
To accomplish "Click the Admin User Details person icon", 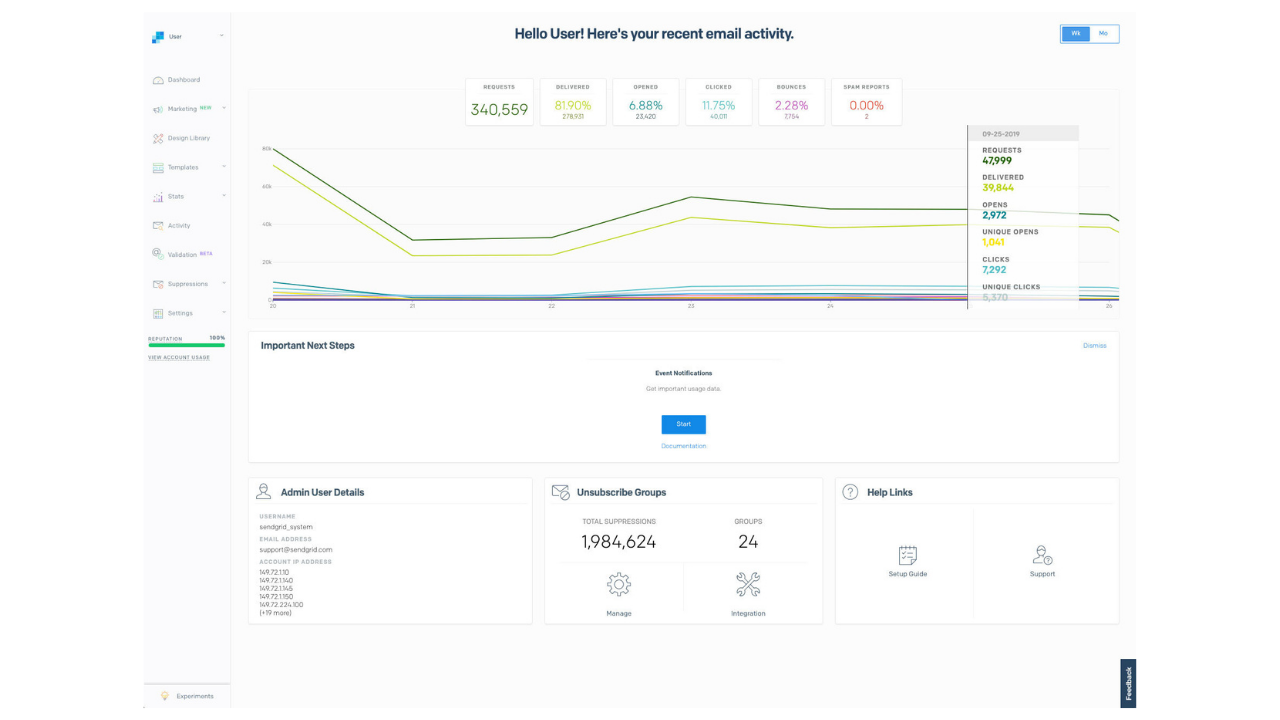I will coord(264,491).
